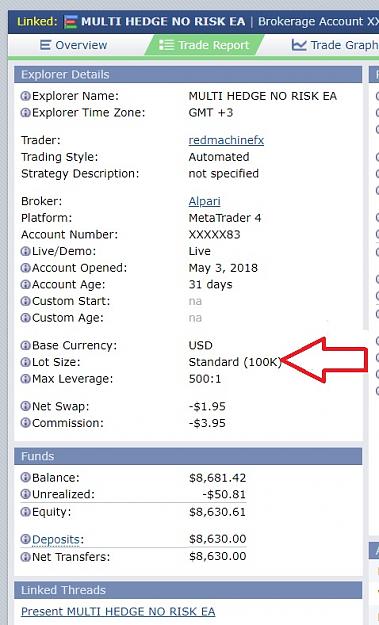
Task: Click info icon next to Commission
Action: (x=26, y=423)
